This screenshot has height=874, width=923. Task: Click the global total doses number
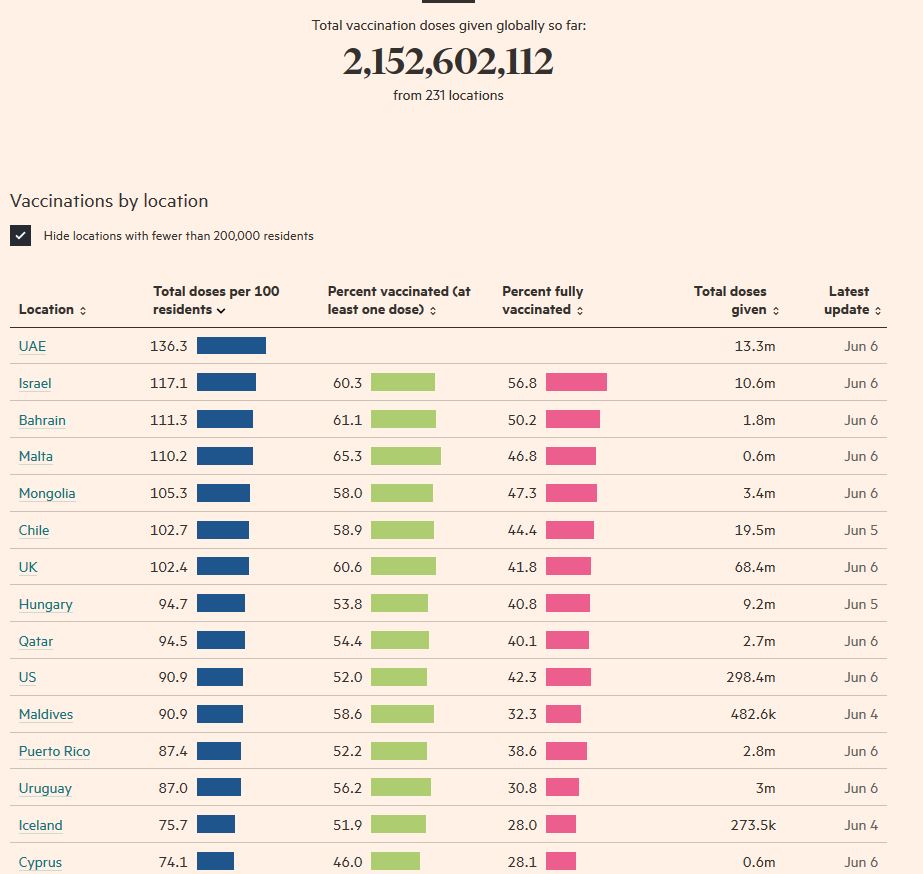pyautogui.click(x=448, y=62)
